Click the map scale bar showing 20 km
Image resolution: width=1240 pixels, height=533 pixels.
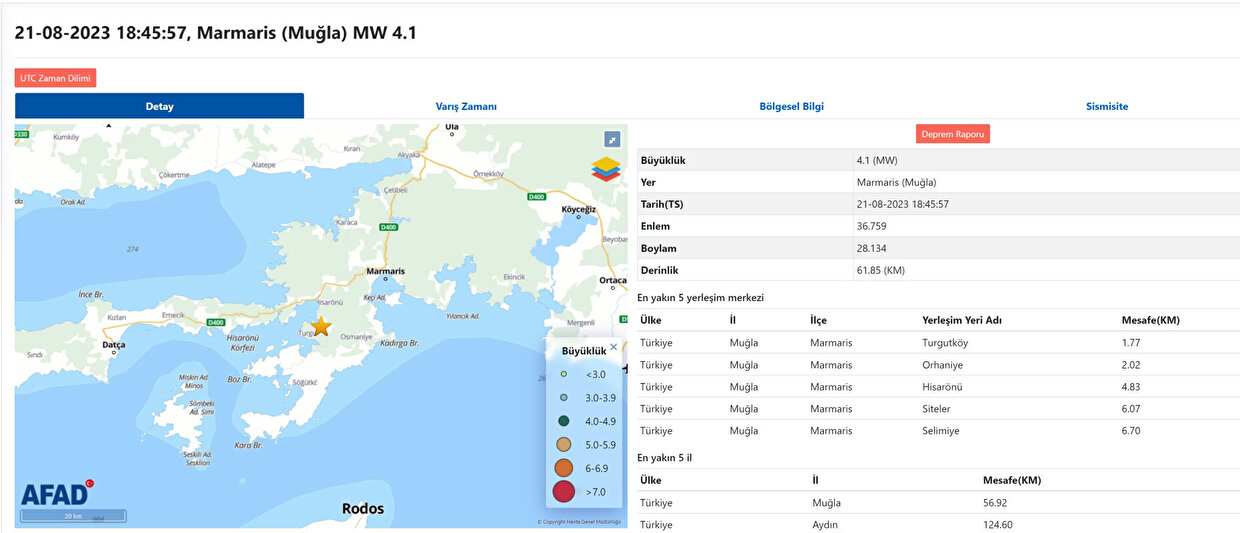pos(73,516)
